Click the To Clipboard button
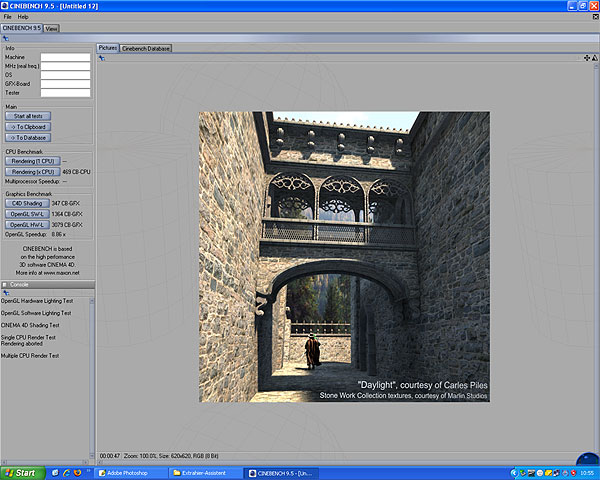 tap(29, 127)
